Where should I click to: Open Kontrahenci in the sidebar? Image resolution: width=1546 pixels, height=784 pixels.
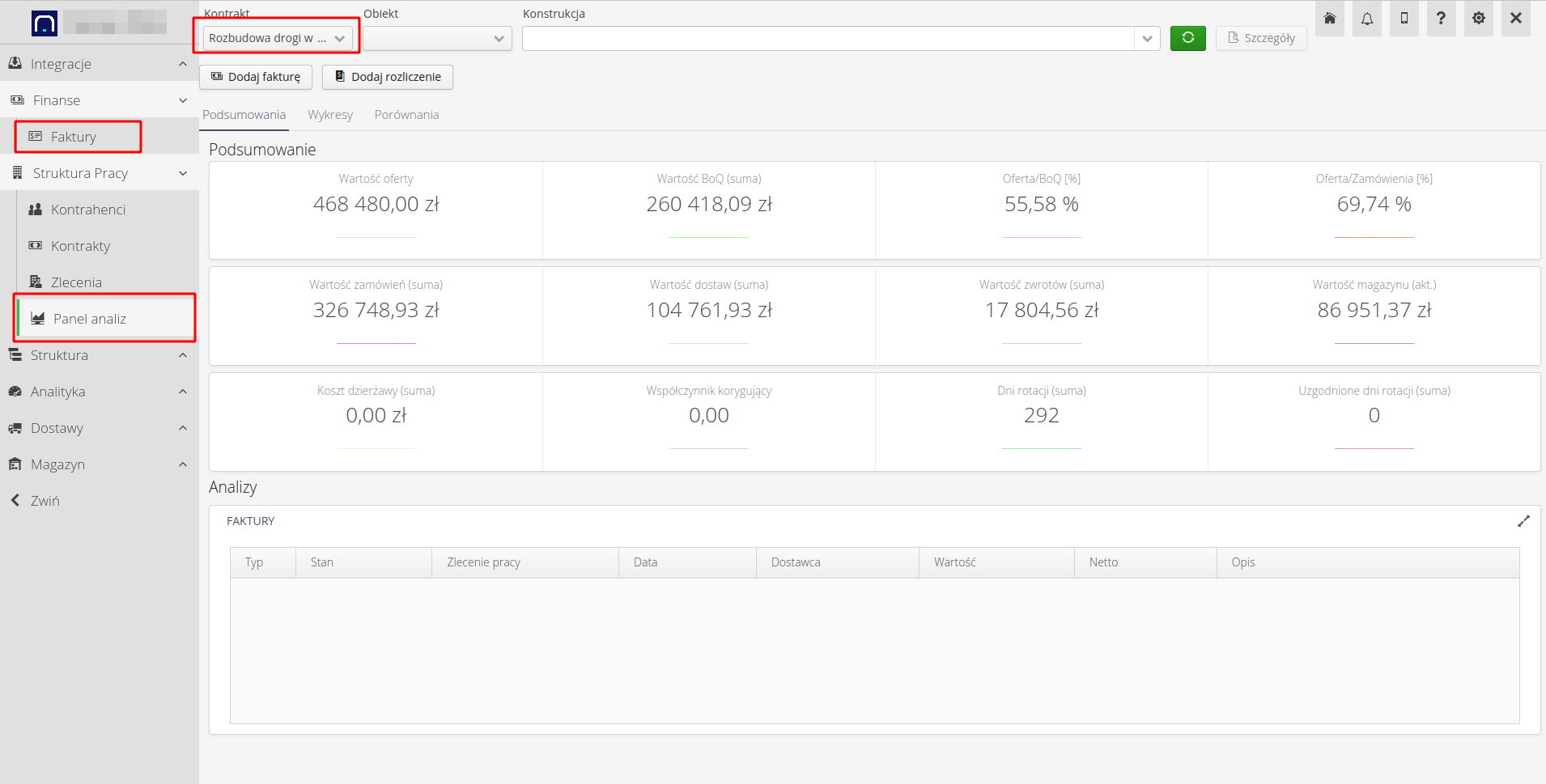click(88, 210)
